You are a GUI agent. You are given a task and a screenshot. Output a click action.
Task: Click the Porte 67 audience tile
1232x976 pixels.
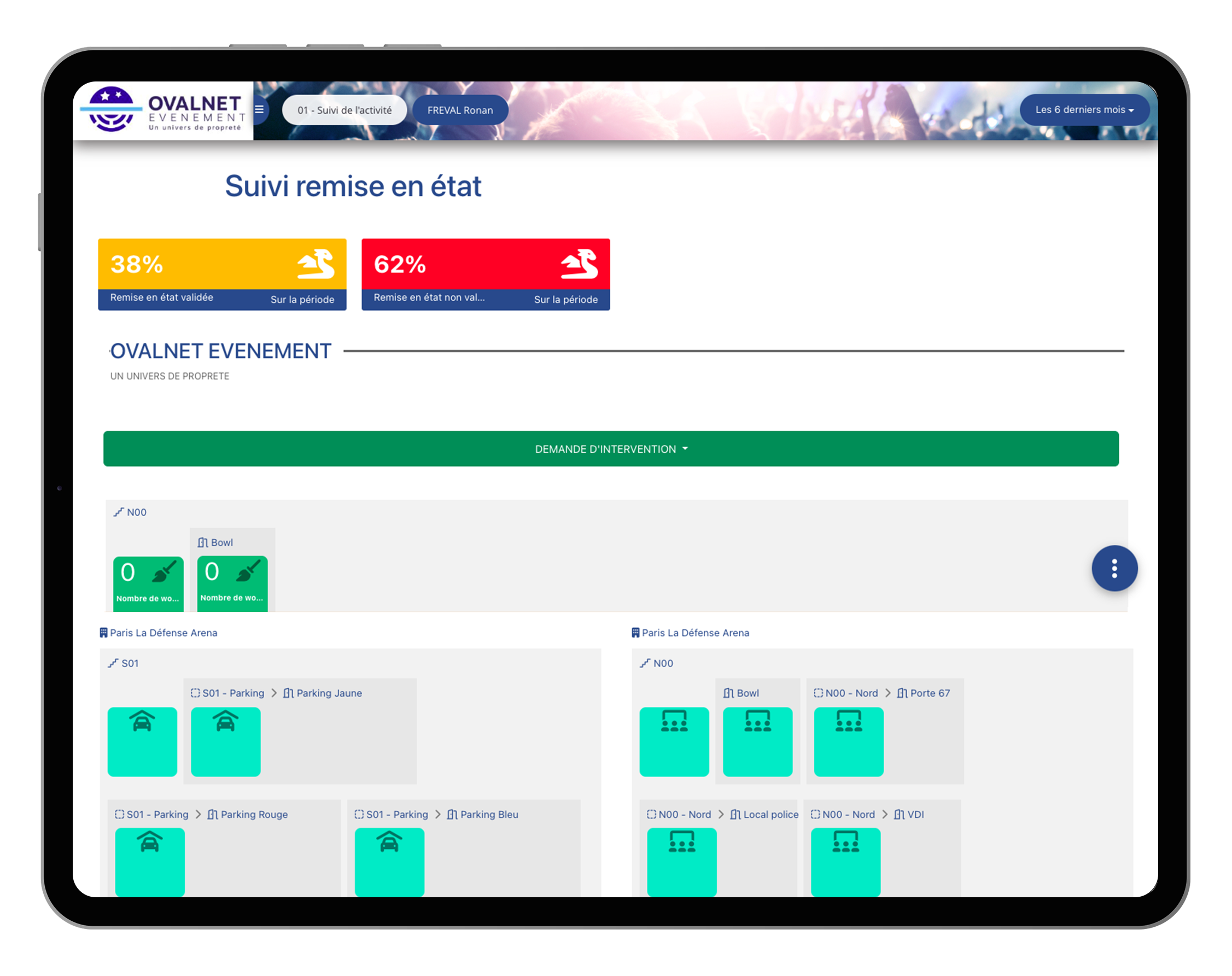point(848,741)
